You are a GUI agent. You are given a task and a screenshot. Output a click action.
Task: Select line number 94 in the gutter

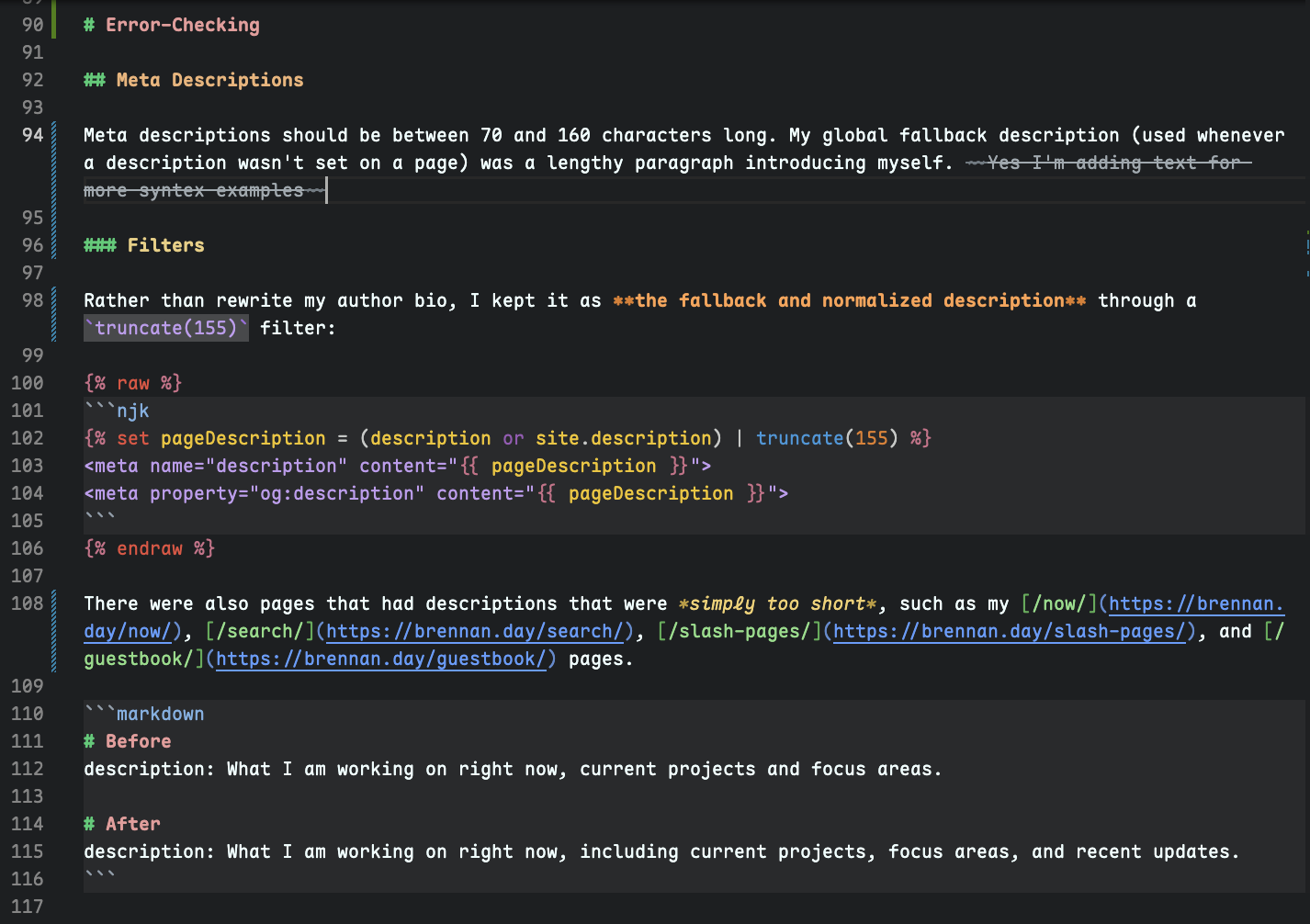32,135
